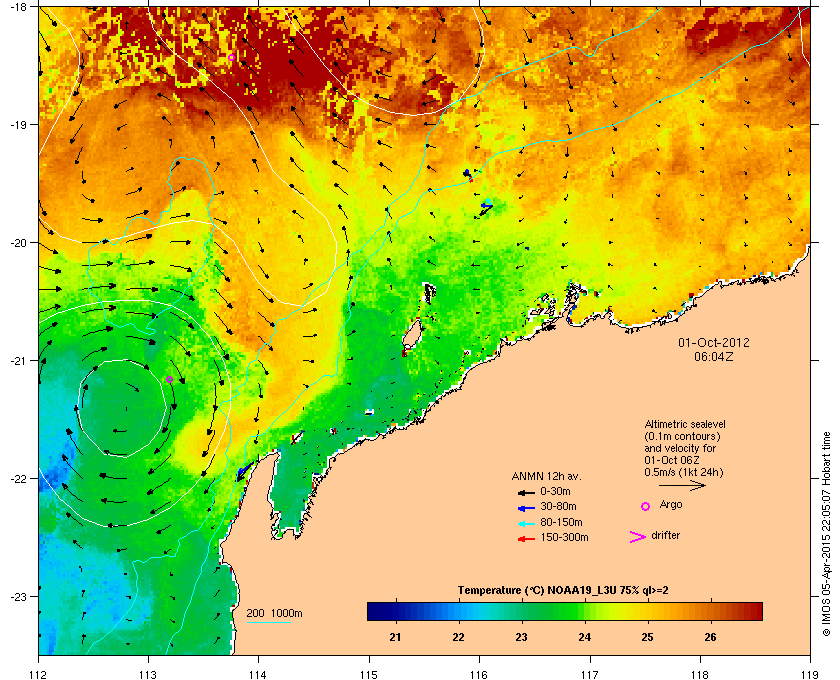Click the elongated island near 115.4E 20.8S

[411, 334]
